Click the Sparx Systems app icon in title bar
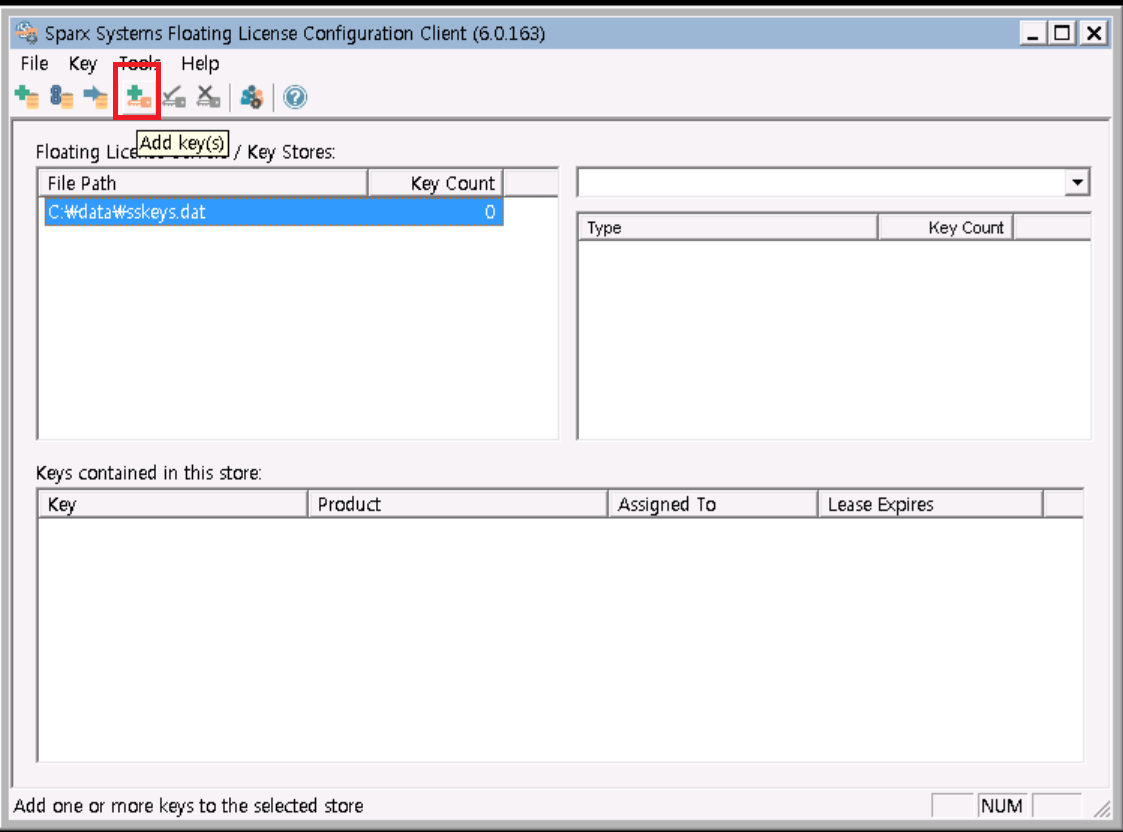The image size is (1123, 832). [26, 33]
